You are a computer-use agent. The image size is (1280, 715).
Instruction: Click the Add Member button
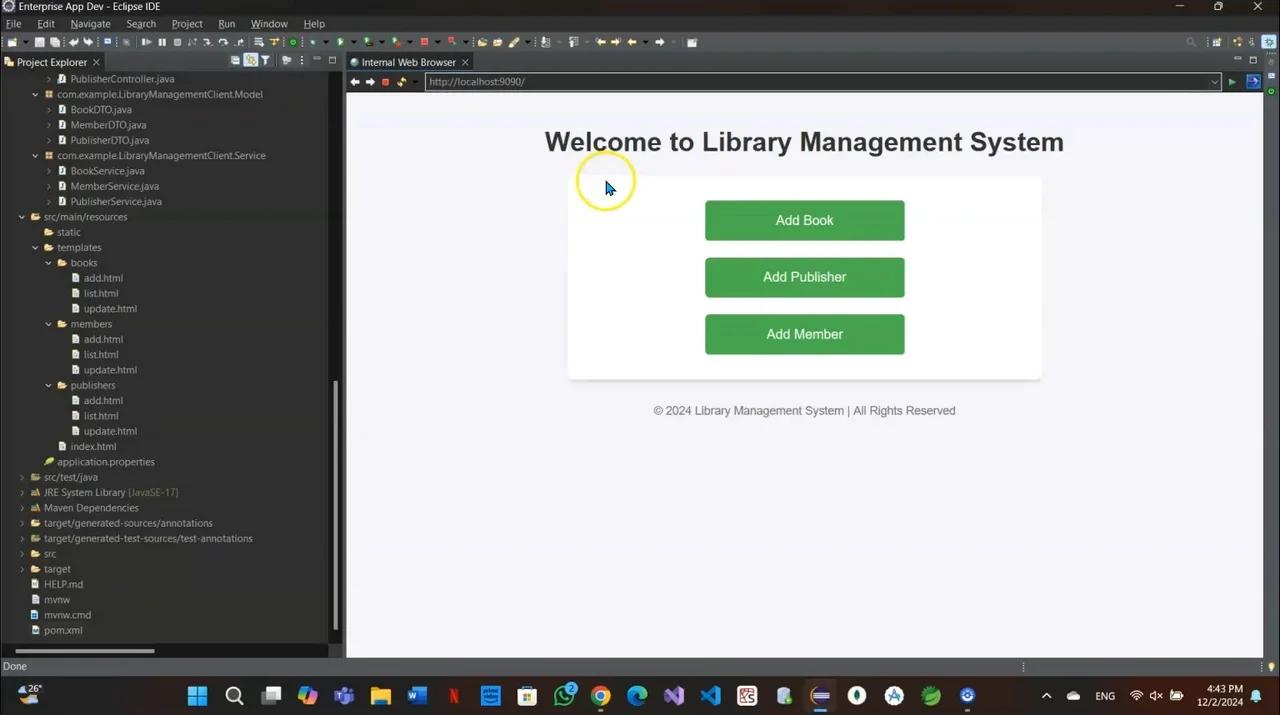[804, 334]
